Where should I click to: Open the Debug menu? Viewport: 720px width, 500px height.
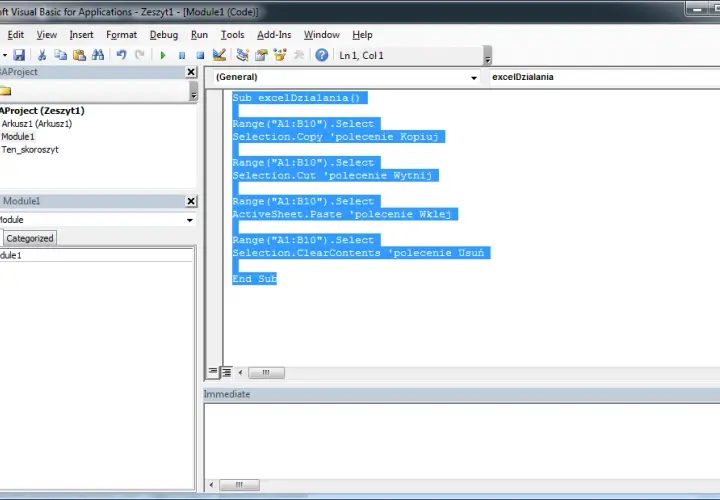(x=164, y=35)
